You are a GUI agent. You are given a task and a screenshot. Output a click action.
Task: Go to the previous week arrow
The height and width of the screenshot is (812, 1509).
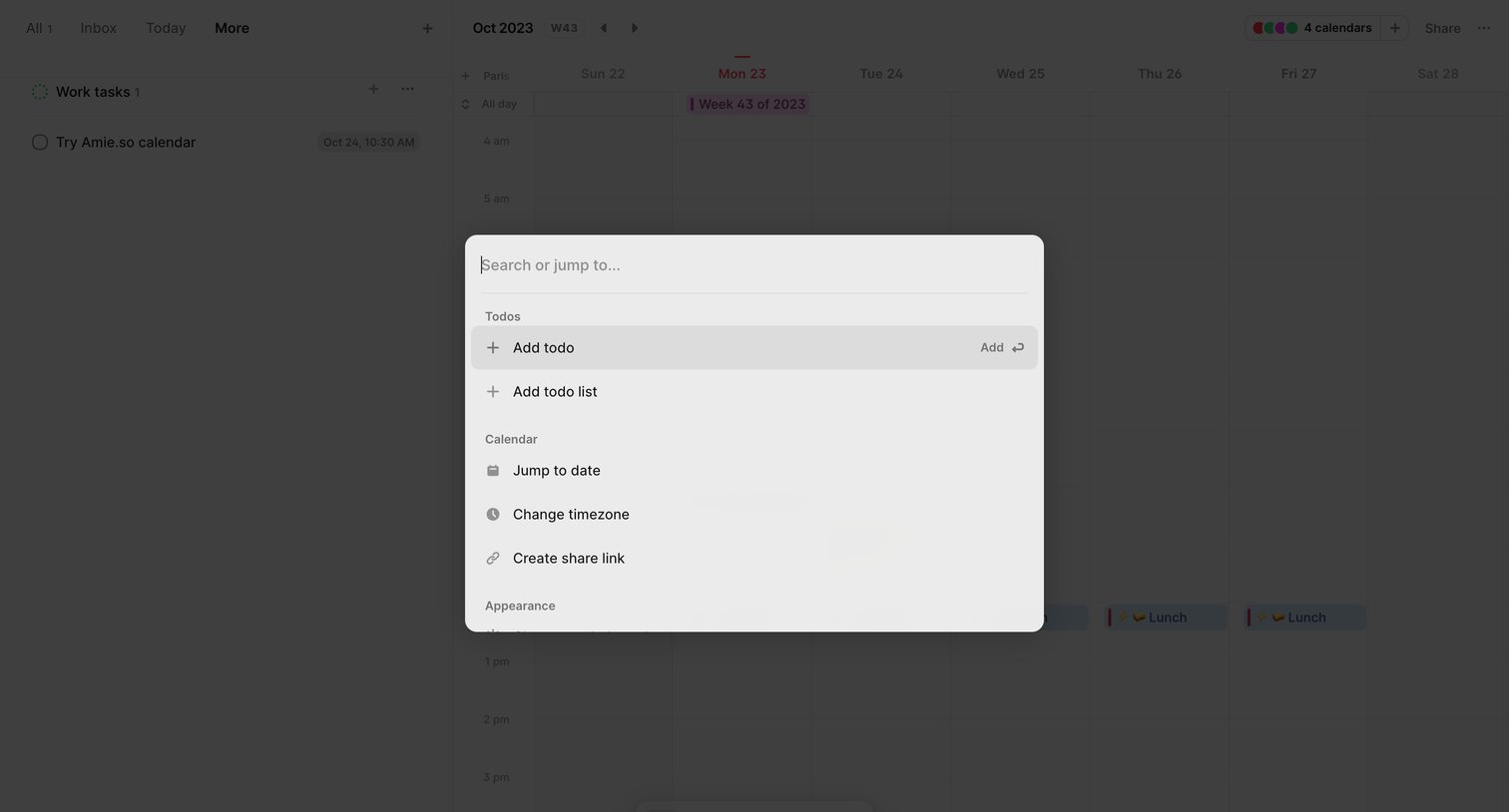(603, 28)
